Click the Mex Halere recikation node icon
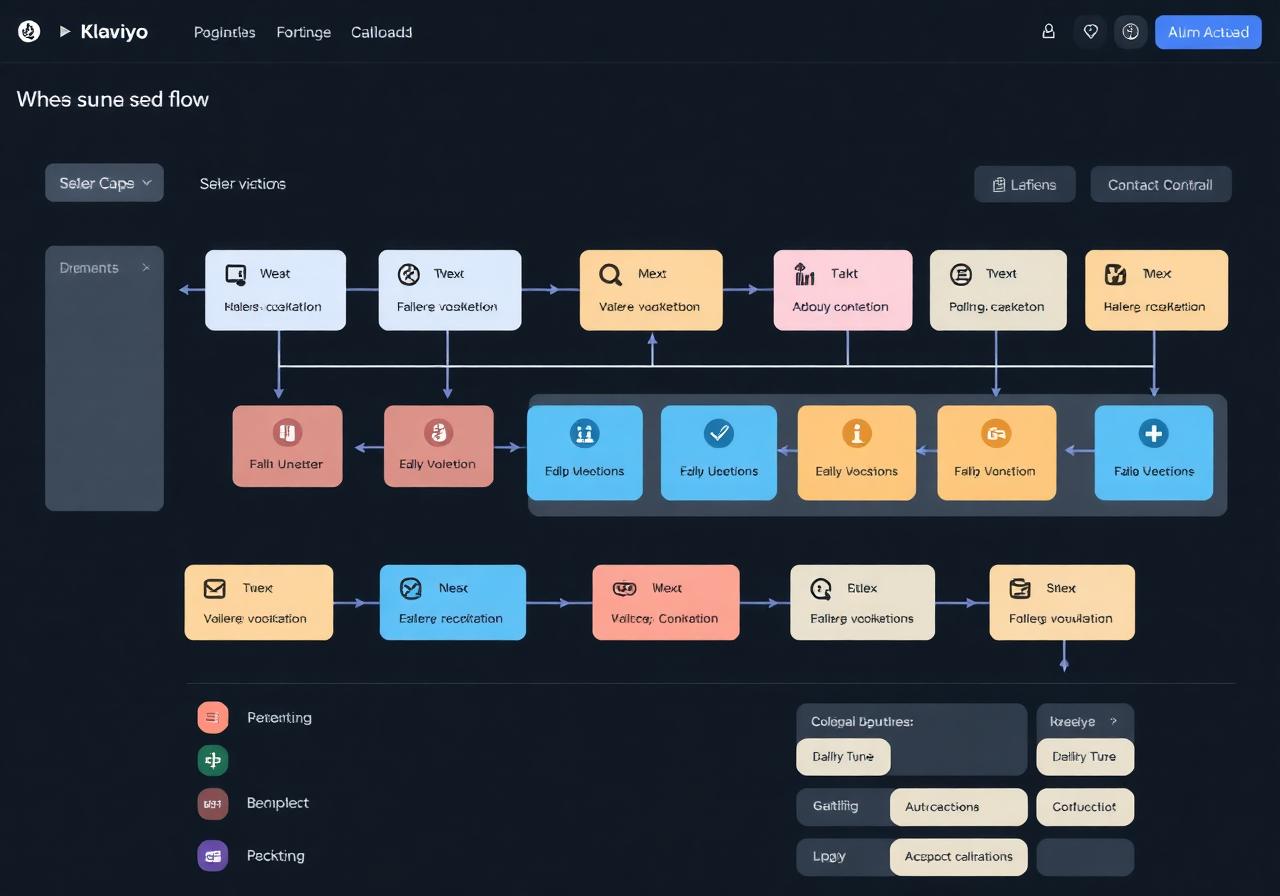Image resolution: width=1280 pixels, height=896 pixels. coord(1115,274)
